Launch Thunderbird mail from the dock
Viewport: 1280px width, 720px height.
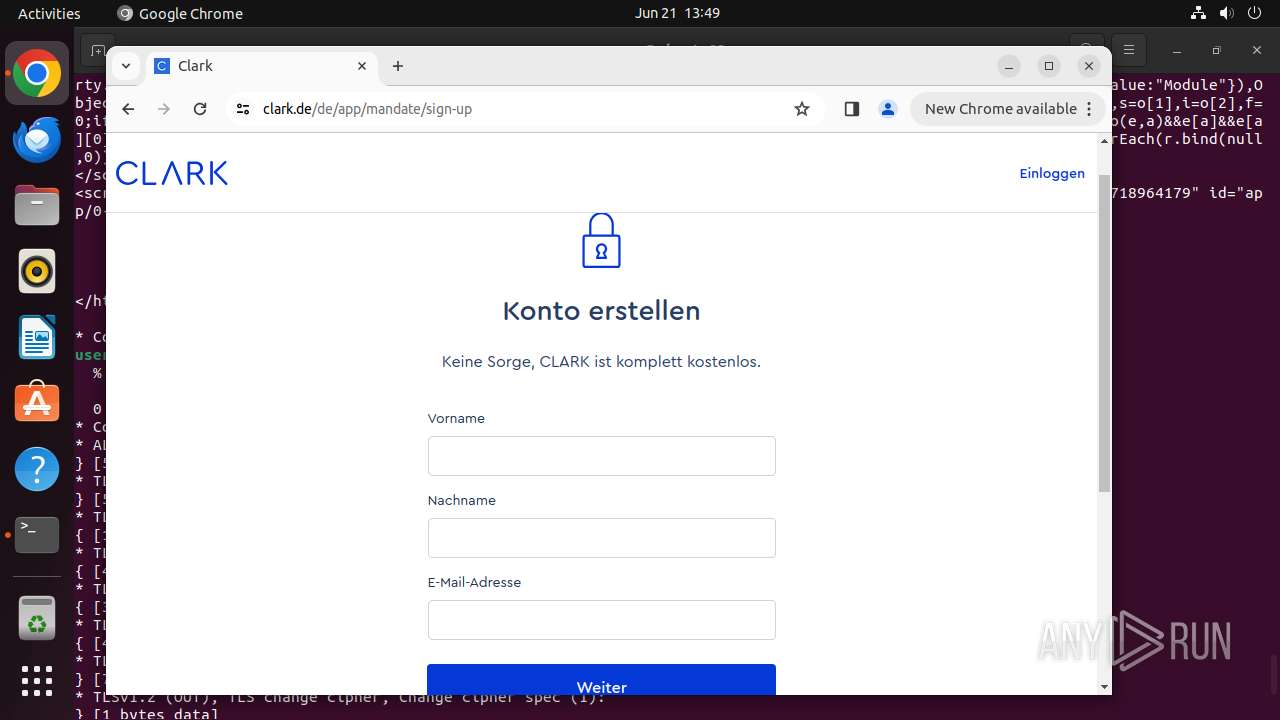37,140
